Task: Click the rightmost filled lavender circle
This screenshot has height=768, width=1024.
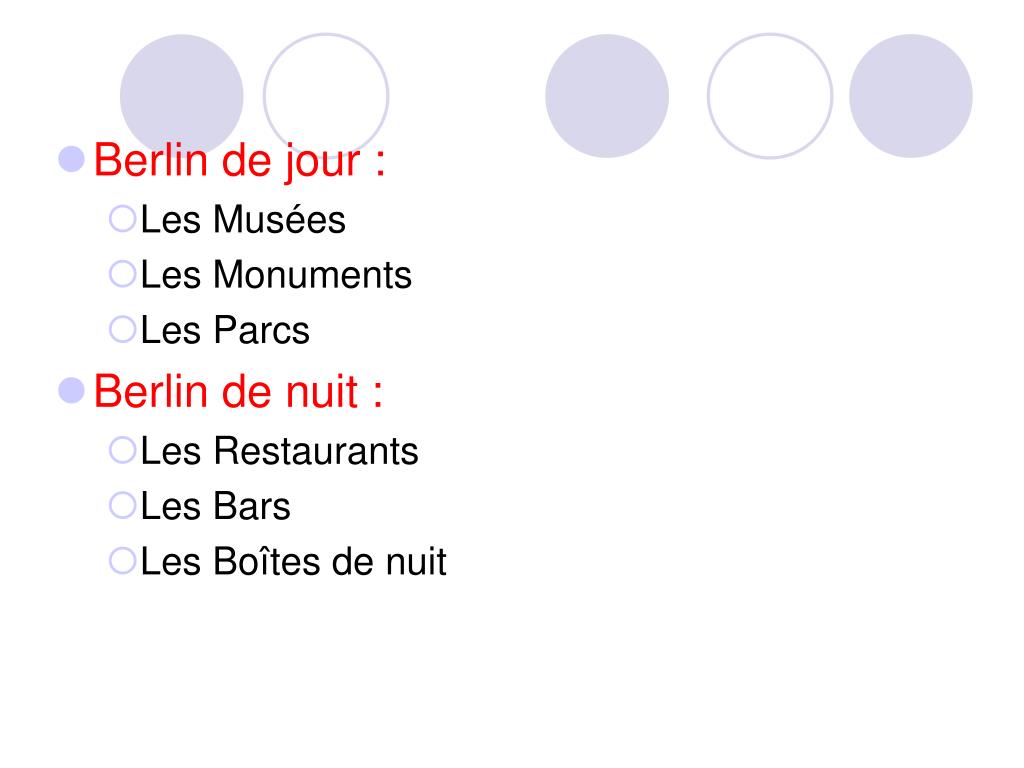Action: 910,96
